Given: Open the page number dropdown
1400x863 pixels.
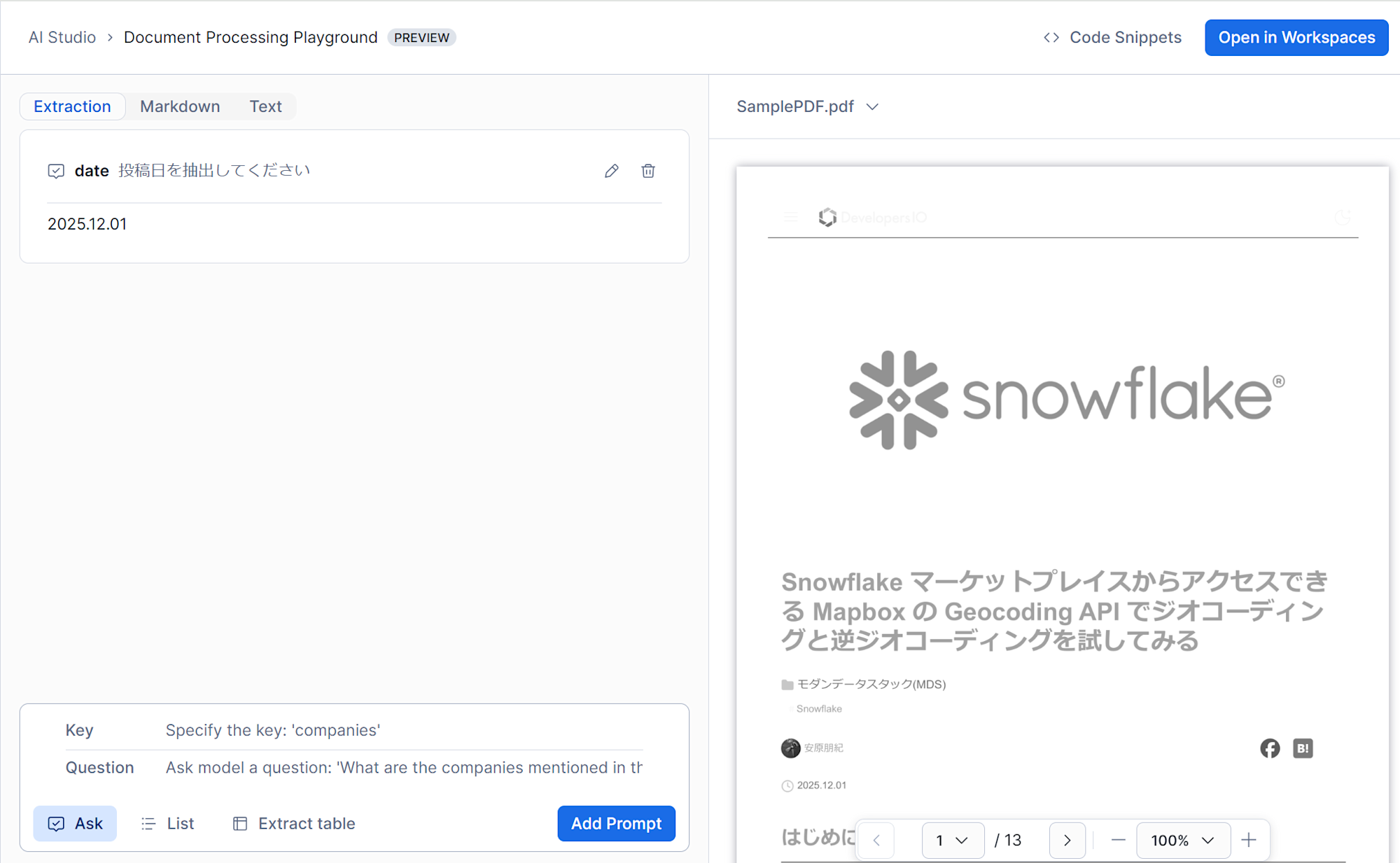Looking at the screenshot, I should [952, 840].
